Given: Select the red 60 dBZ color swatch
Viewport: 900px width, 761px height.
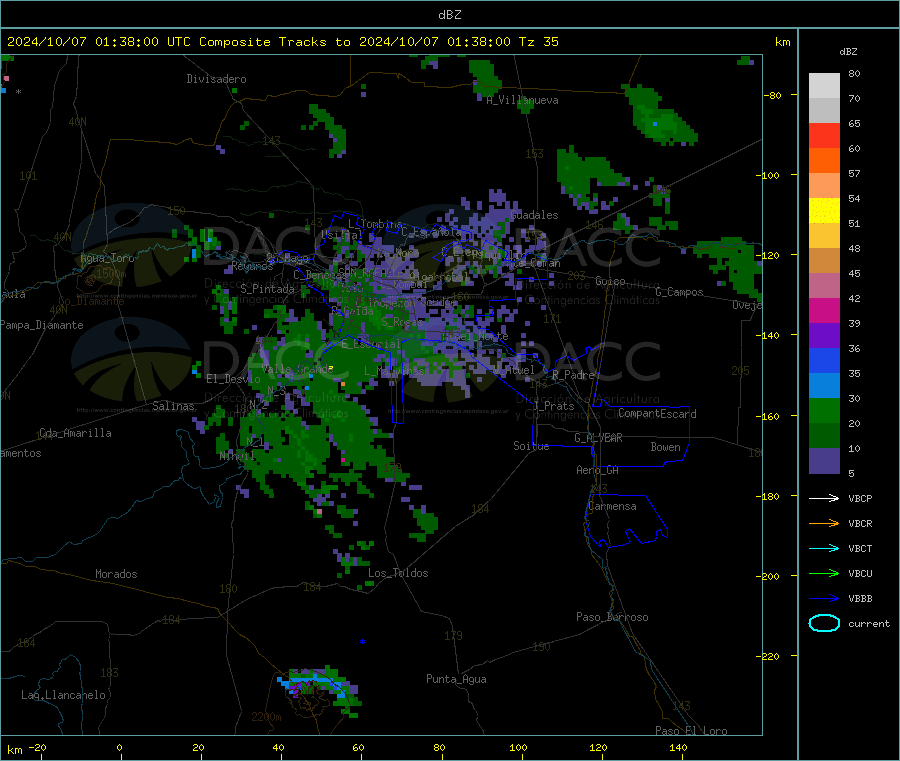Looking at the screenshot, I should point(824,135).
